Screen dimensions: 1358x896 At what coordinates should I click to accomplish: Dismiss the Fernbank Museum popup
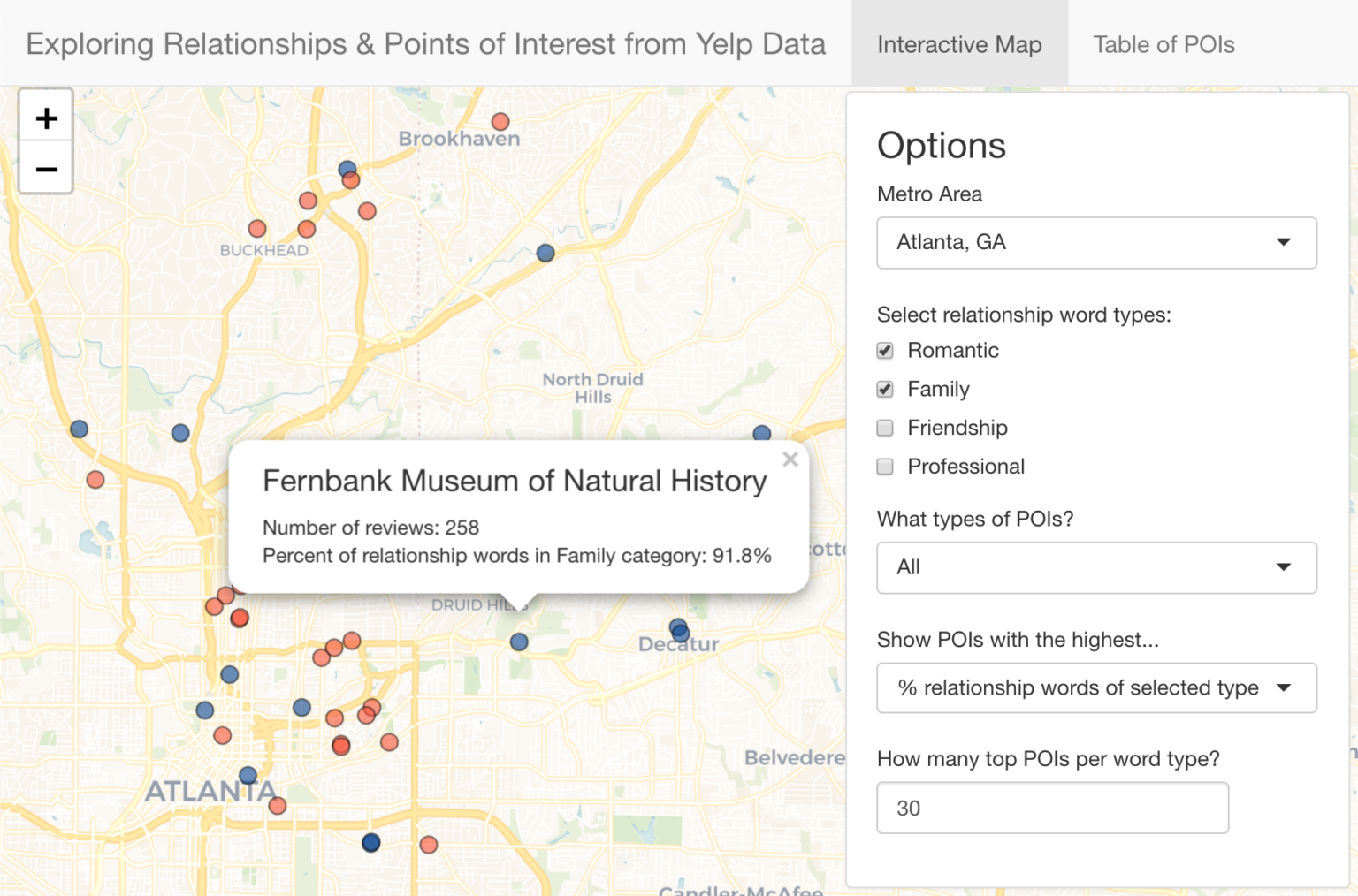coord(790,459)
